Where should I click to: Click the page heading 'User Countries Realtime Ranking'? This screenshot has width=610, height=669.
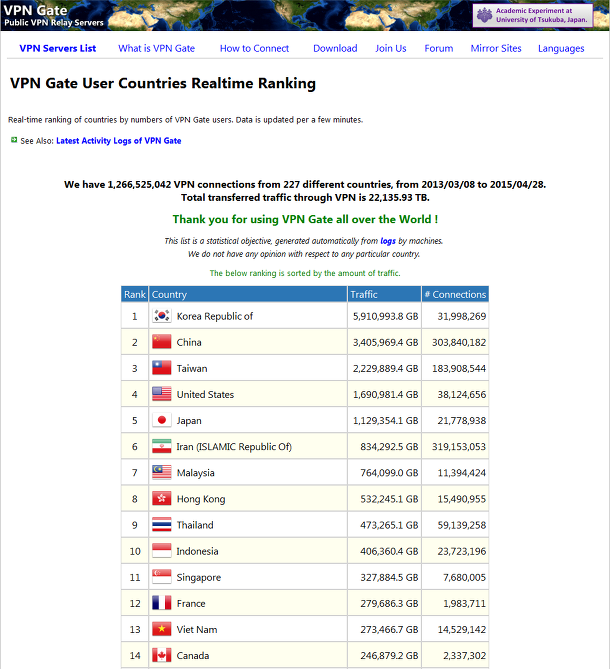[199, 83]
